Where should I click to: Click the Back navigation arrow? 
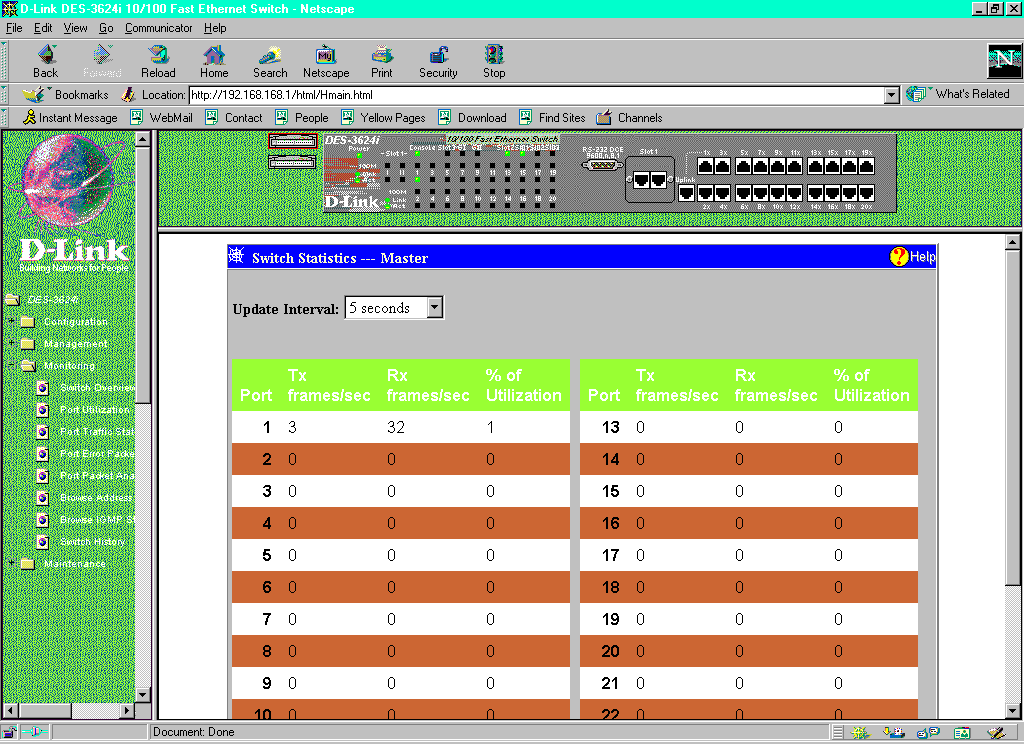[46, 60]
